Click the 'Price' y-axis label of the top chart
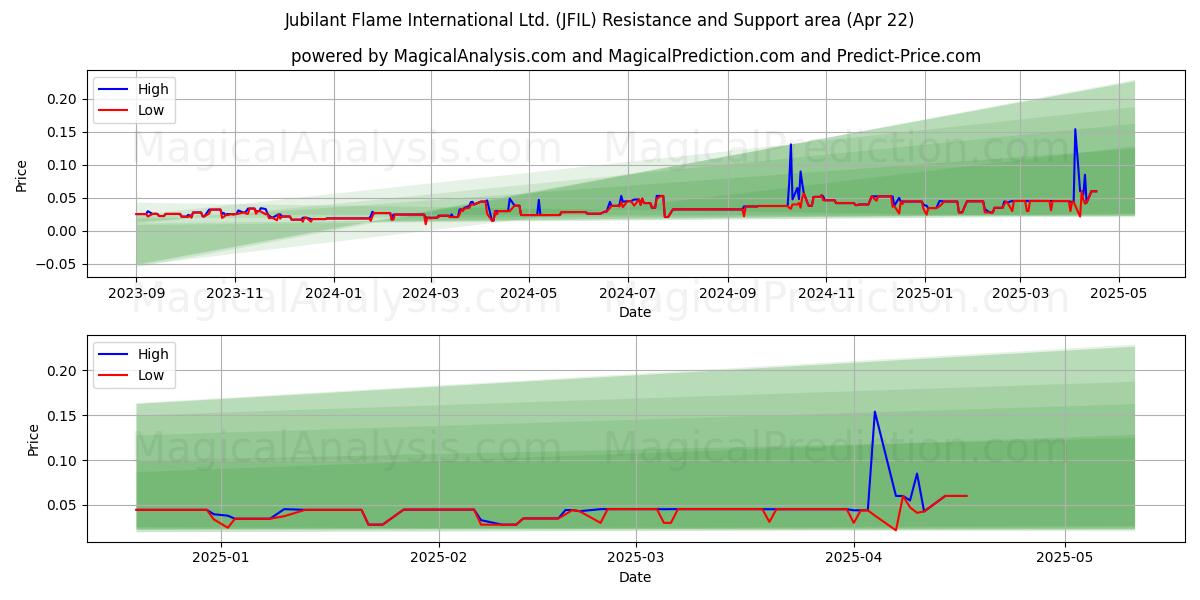The width and height of the screenshot is (1200, 600). (22, 175)
